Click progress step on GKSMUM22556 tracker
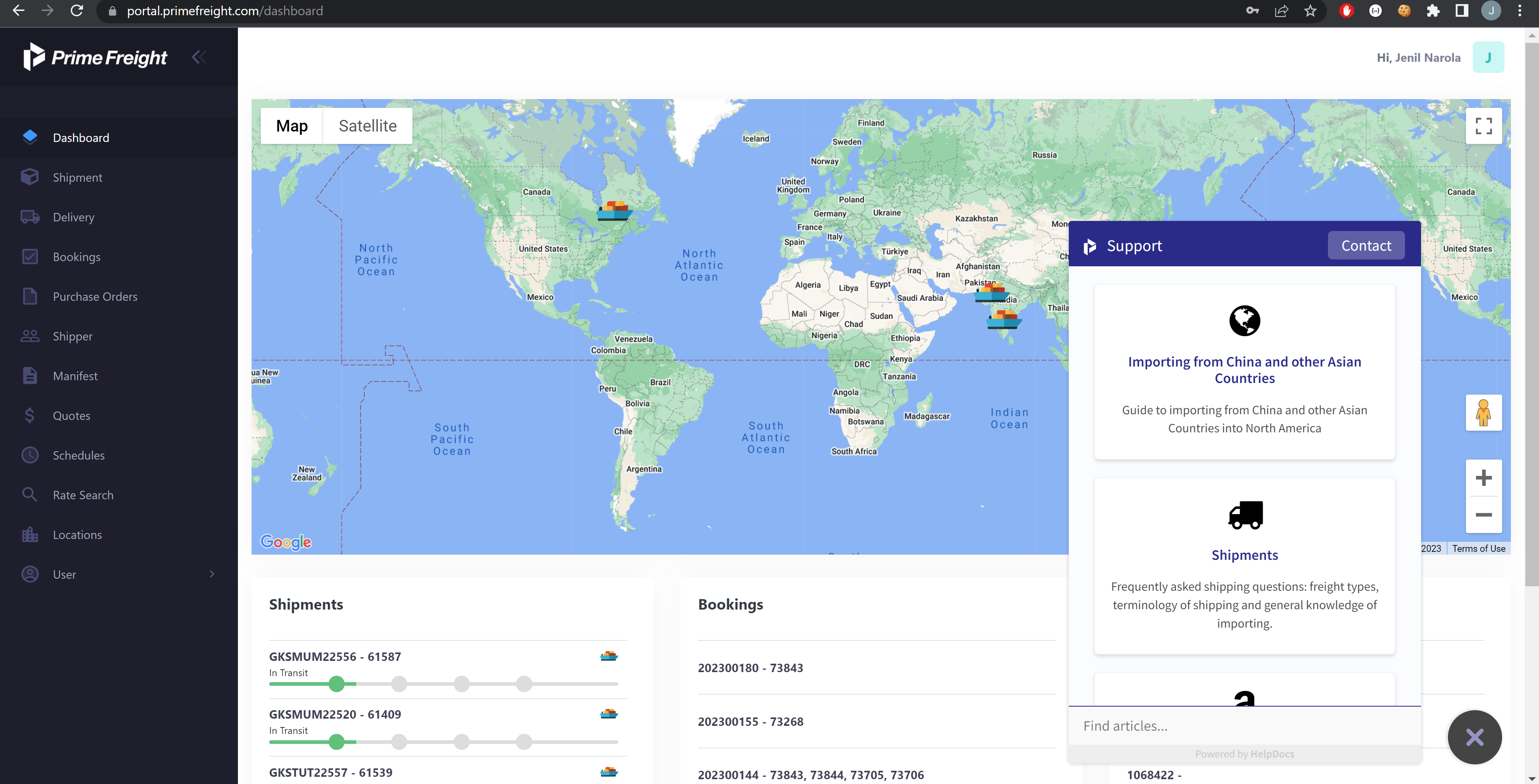Viewport: 1539px width, 784px height. 337,684
